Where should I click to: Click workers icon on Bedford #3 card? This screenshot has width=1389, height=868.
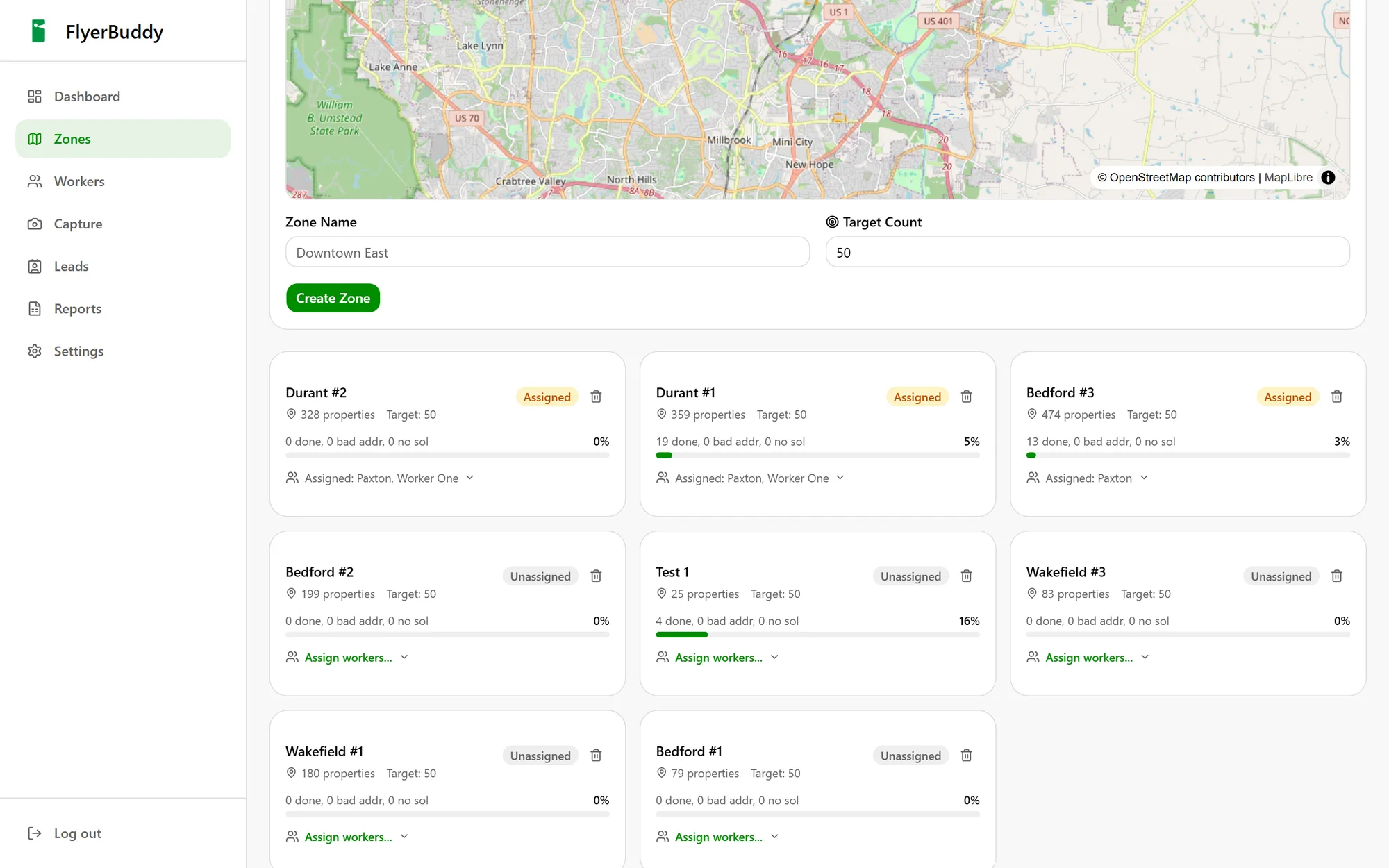1033,478
